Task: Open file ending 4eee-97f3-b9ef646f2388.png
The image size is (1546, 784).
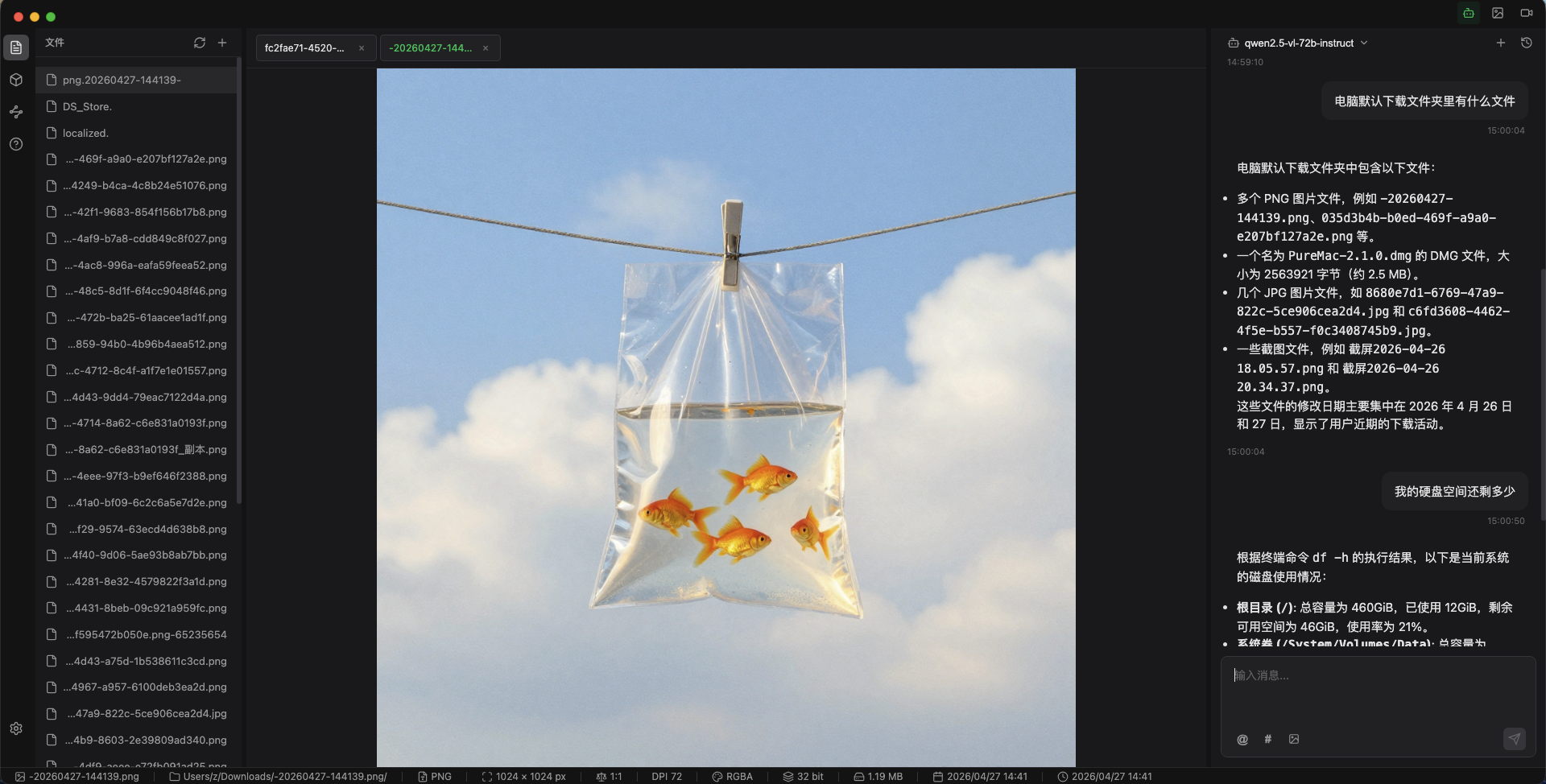Action: pos(137,477)
